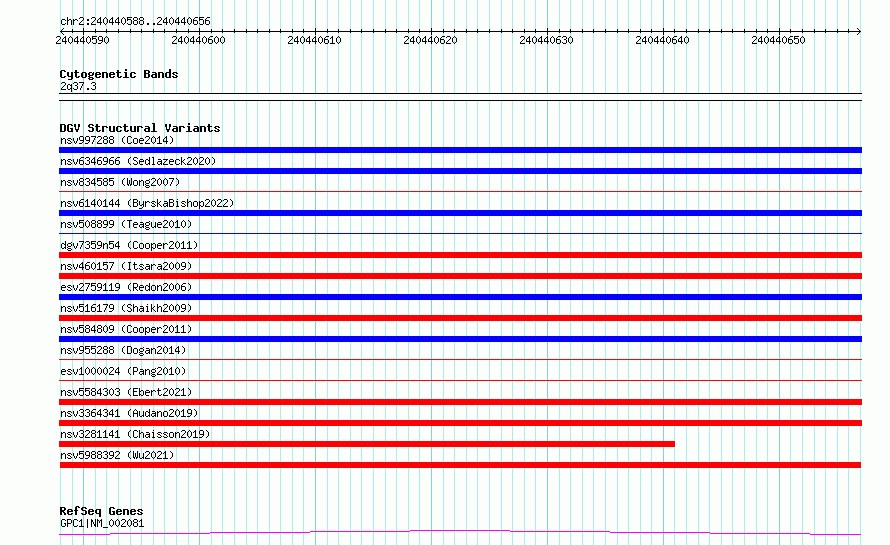The width and height of the screenshot is (890, 545).
Task: Click the nsv5988392 (Wu2021) label
Action: coord(117,455)
